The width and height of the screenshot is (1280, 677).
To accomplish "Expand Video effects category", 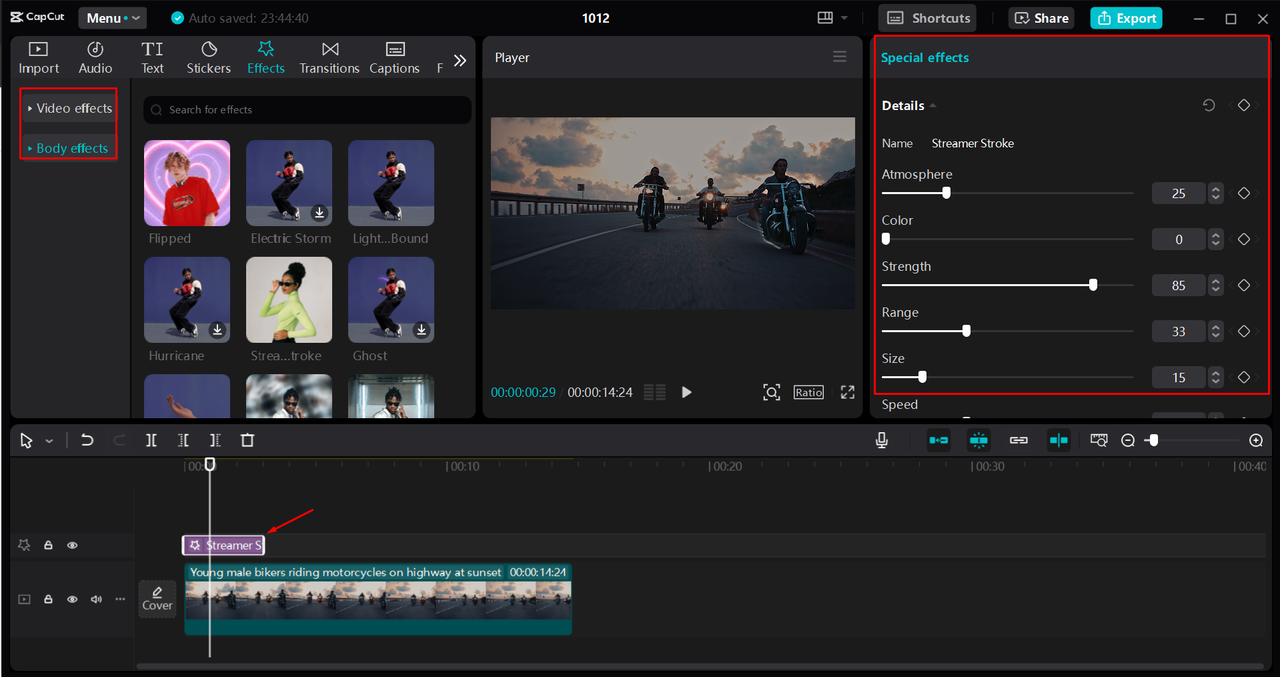I will click(70, 108).
